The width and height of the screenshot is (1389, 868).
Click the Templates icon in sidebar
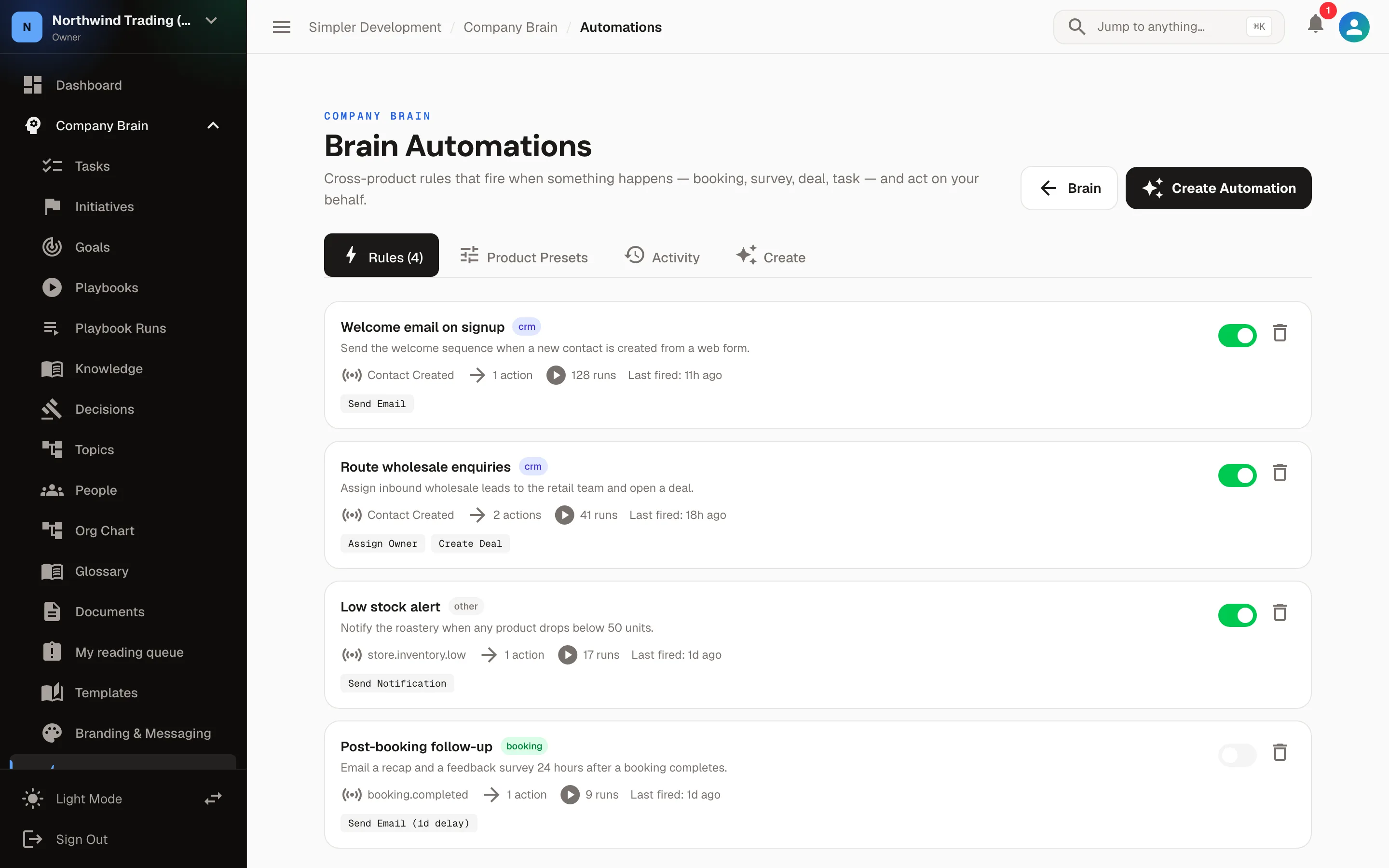(x=52, y=692)
